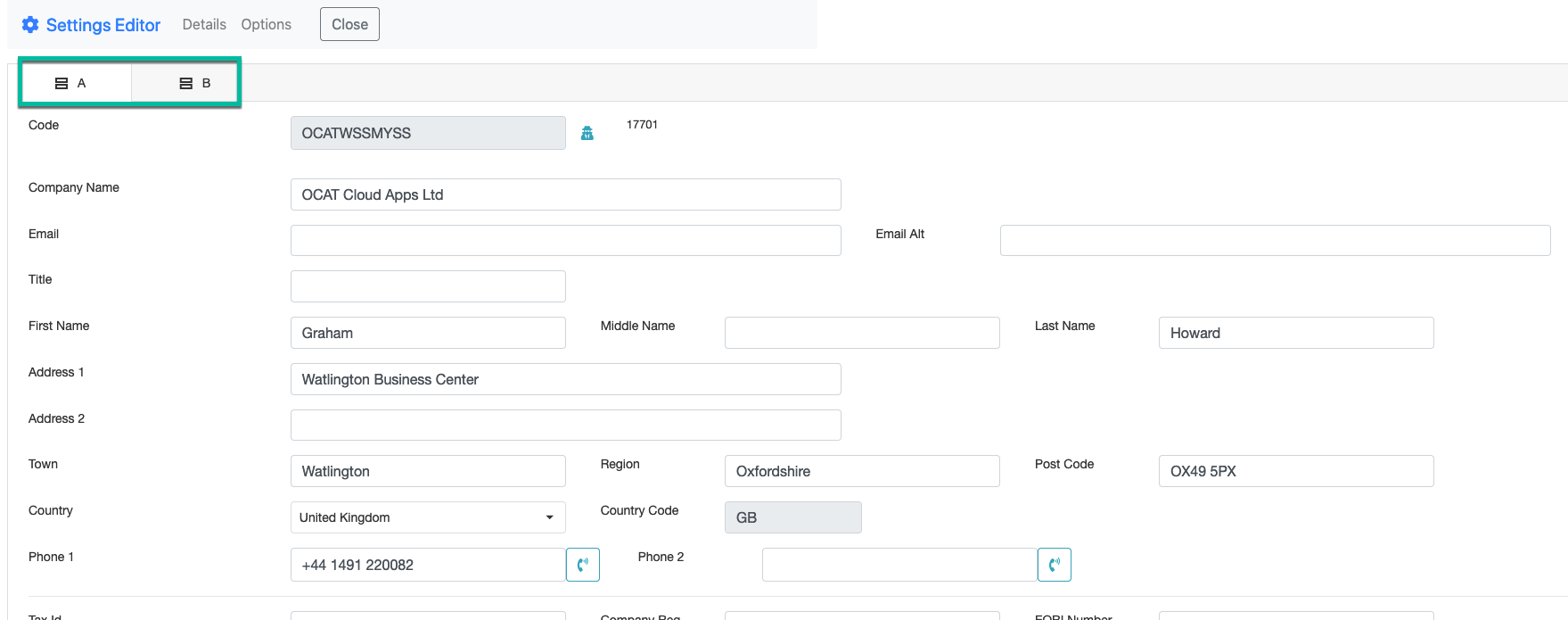The height and width of the screenshot is (620, 1568).
Task: Focus the Email input field
Action: (565, 241)
